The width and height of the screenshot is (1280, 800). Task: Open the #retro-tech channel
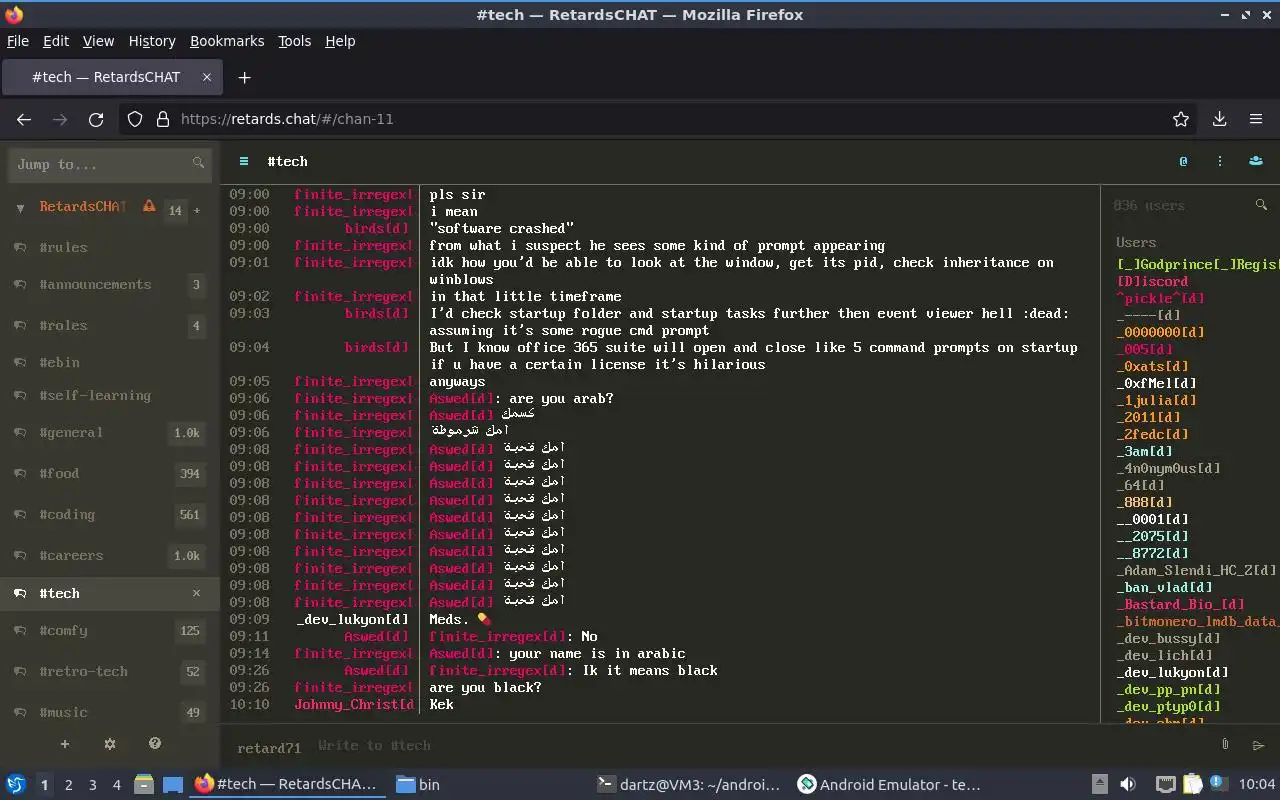[x=110, y=671]
